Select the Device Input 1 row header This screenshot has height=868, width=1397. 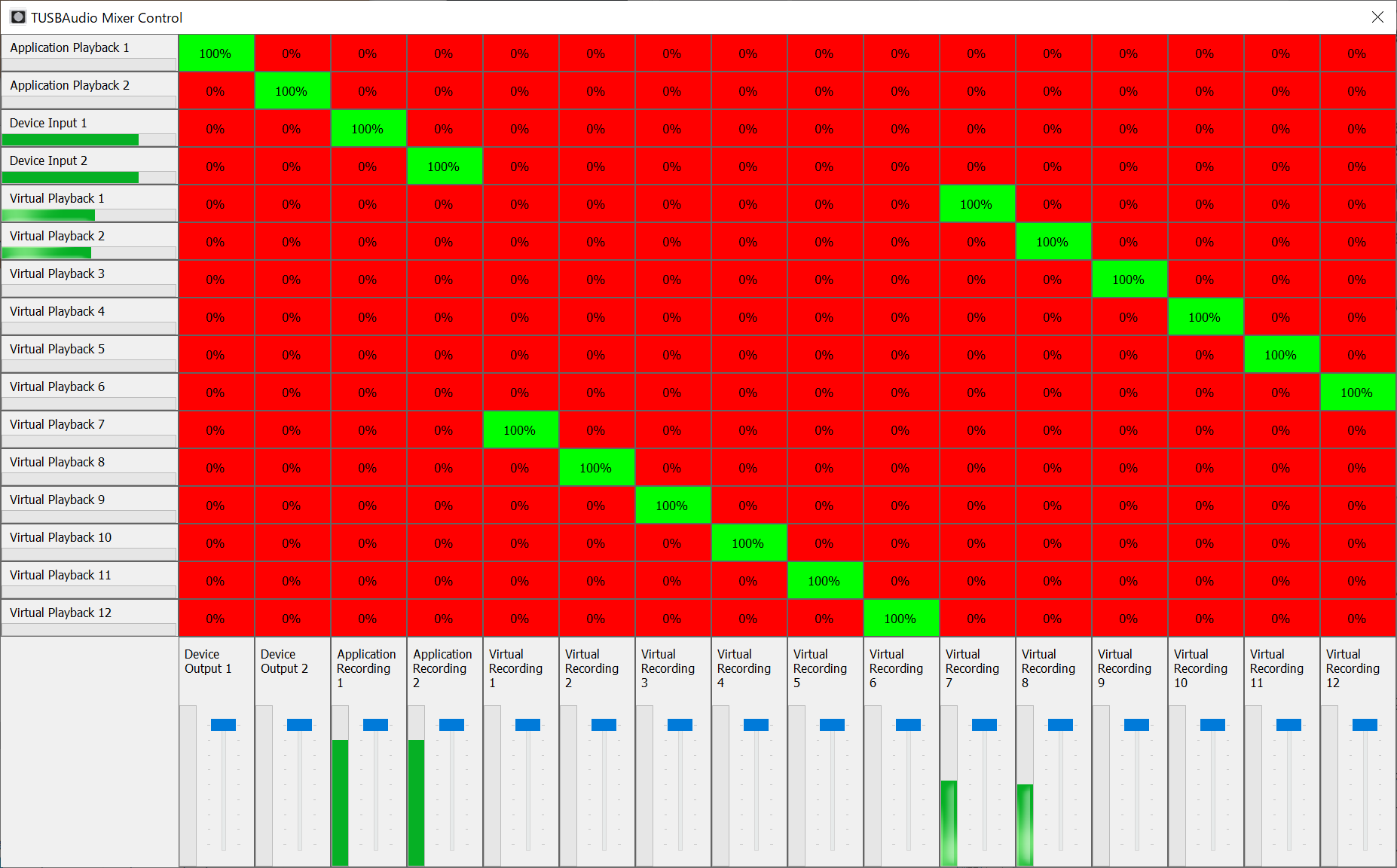[x=89, y=128]
